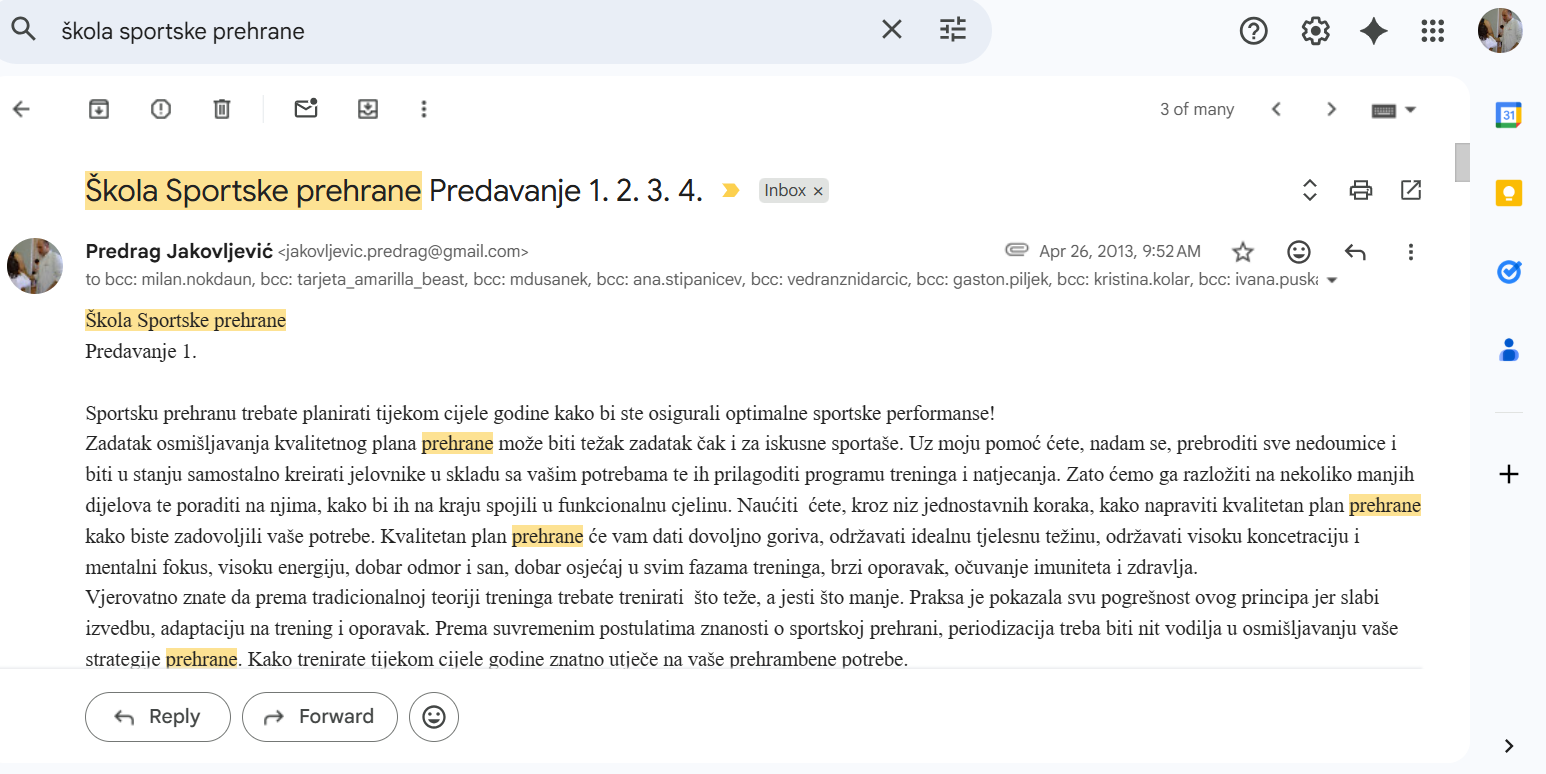This screenshot has width=1546, height=774.
Task: Open Google Keep side panel
Action: coord(1509,193)
